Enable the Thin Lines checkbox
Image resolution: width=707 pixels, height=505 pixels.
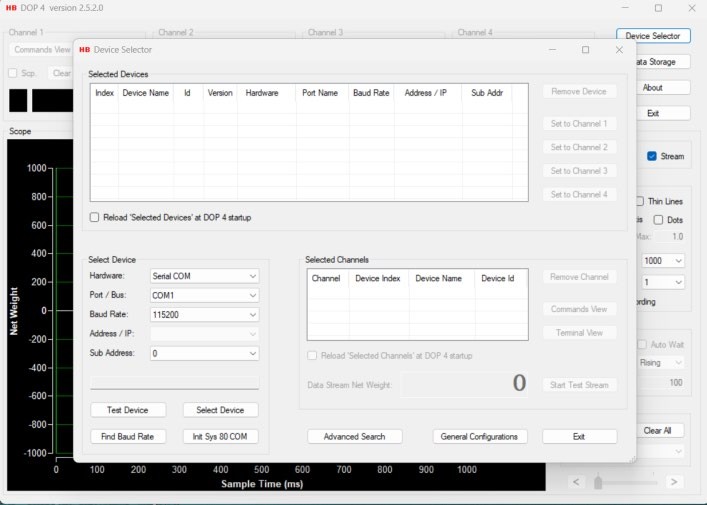[640, 201]
